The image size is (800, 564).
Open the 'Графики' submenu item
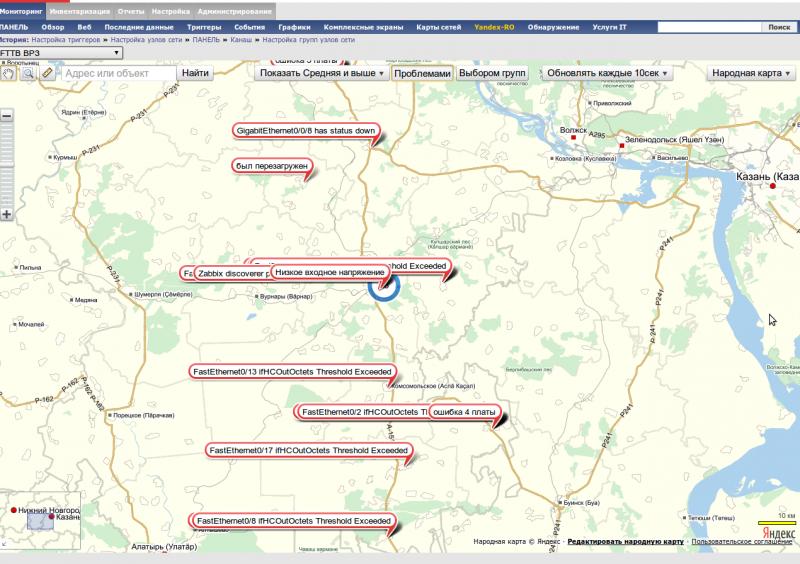pyautogui.click(x=294, y=27)
